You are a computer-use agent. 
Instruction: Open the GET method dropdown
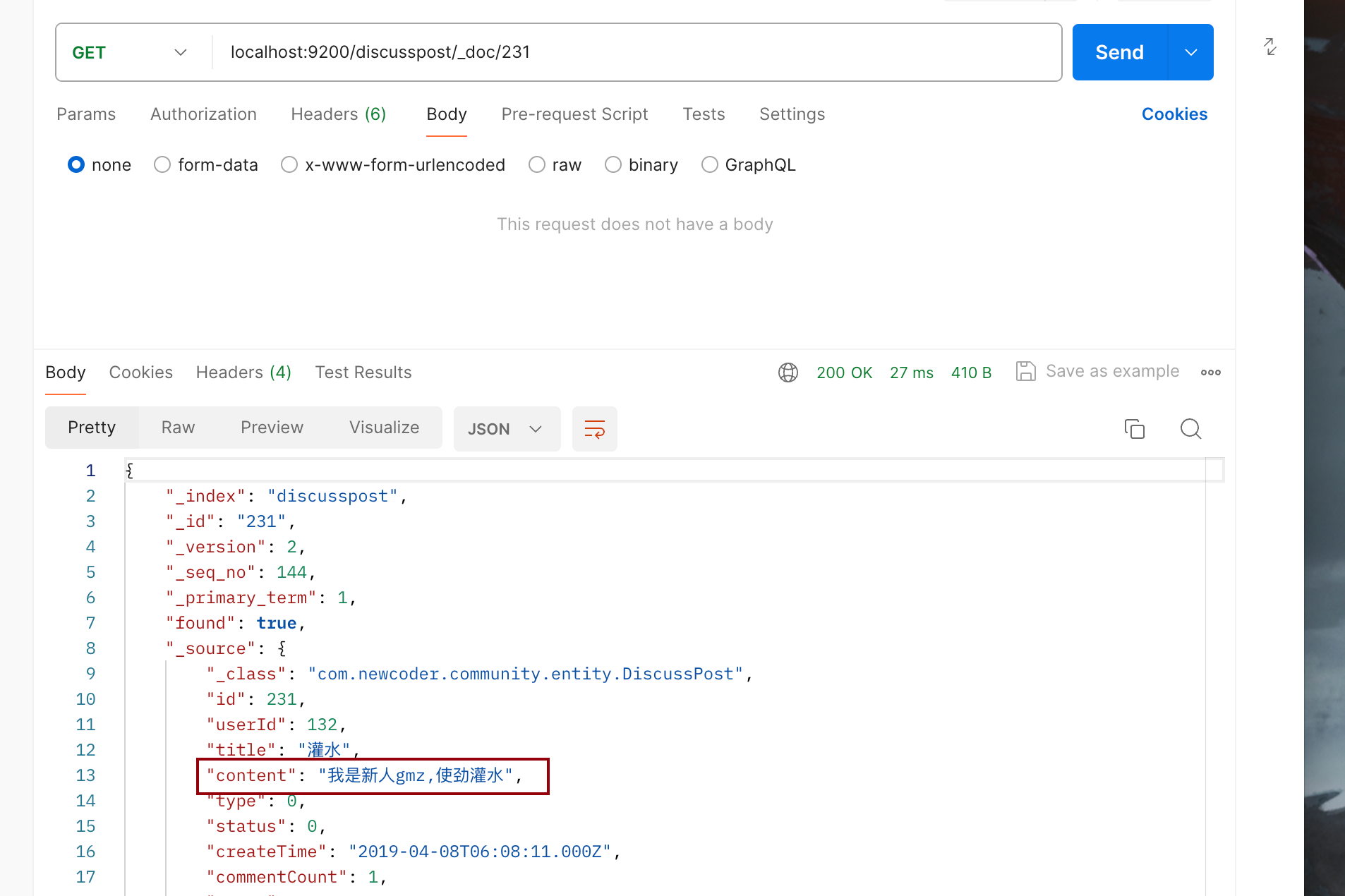(x=130, y=52)
